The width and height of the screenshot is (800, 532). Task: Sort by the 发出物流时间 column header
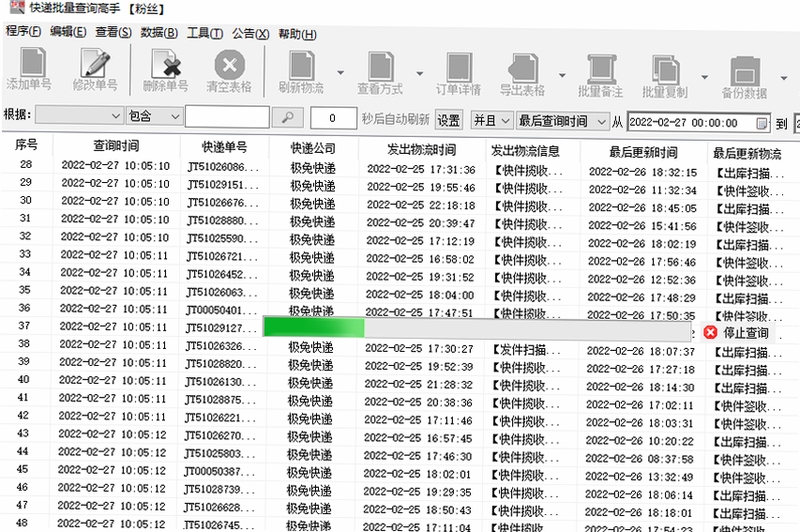421,149
